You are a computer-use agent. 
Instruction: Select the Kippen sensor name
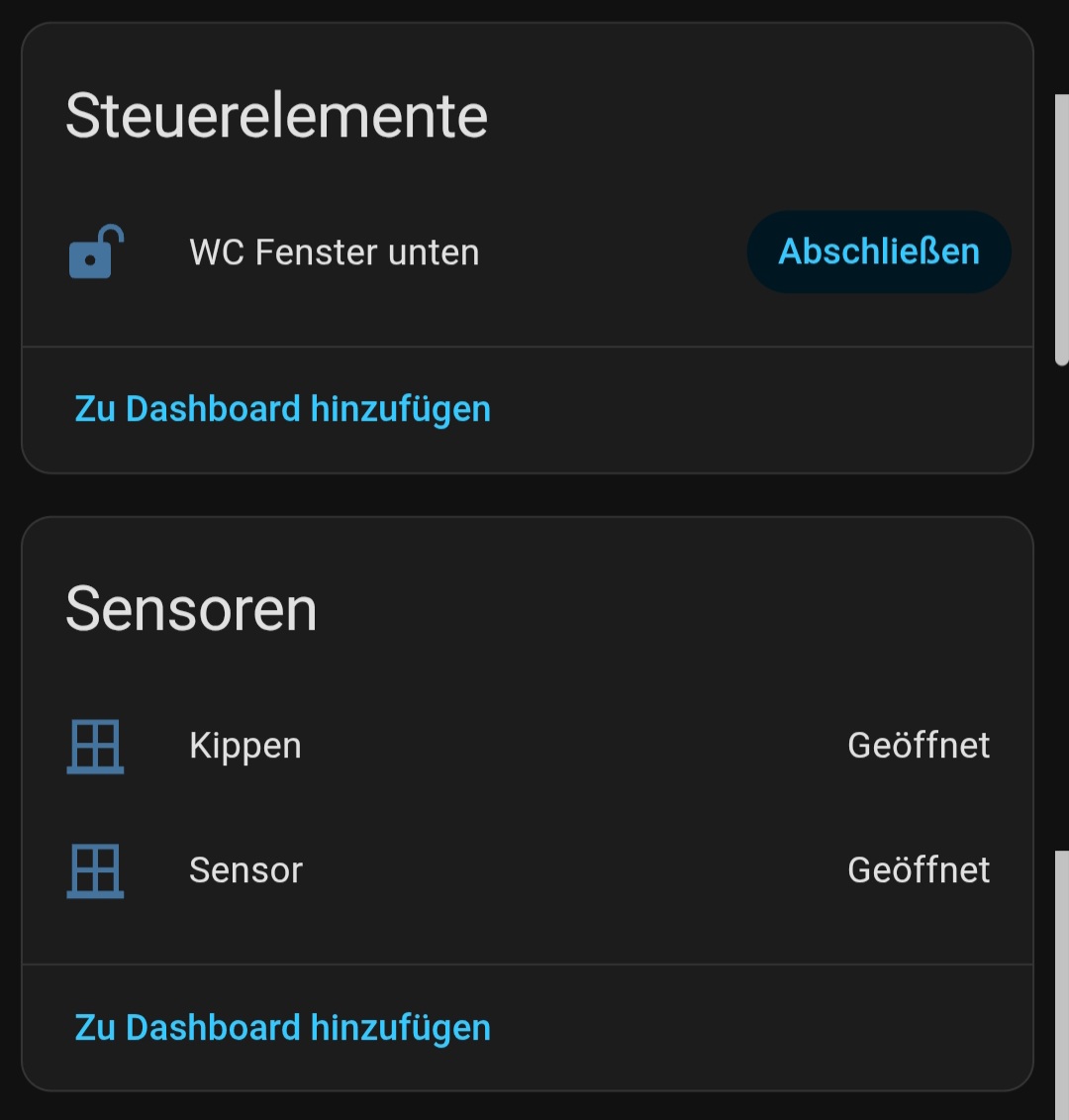coord(244,746)
